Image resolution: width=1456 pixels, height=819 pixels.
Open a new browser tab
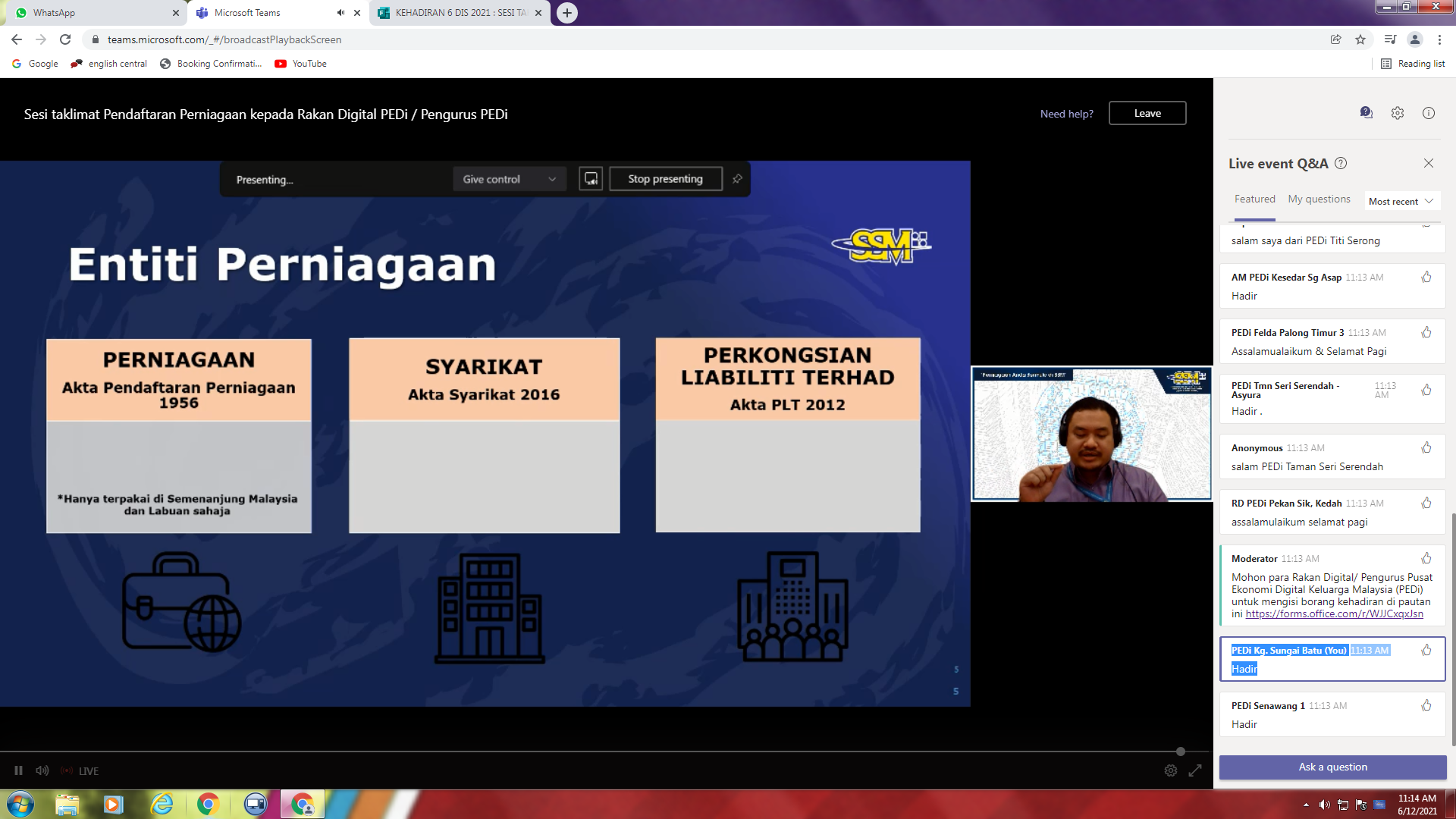(x=567, y=13)
